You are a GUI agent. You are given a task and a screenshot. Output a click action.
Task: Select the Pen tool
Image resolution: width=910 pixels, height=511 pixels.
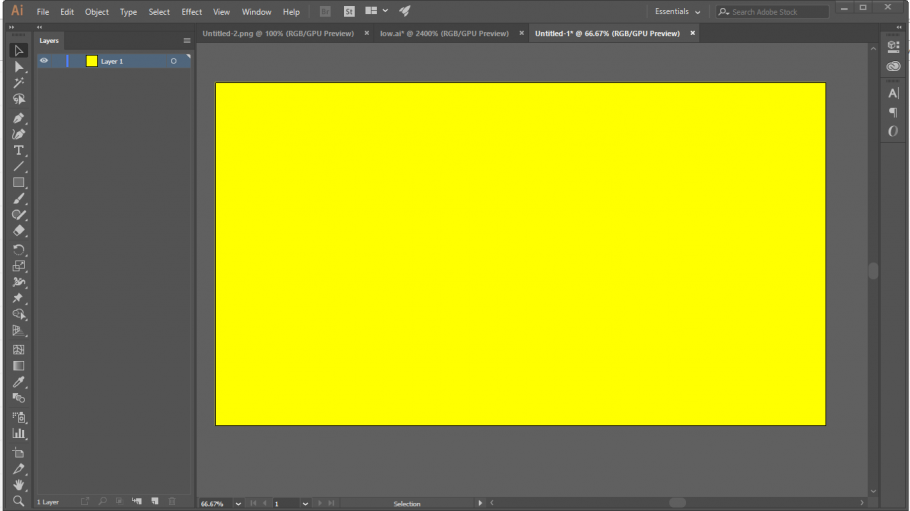pos(19,118)
